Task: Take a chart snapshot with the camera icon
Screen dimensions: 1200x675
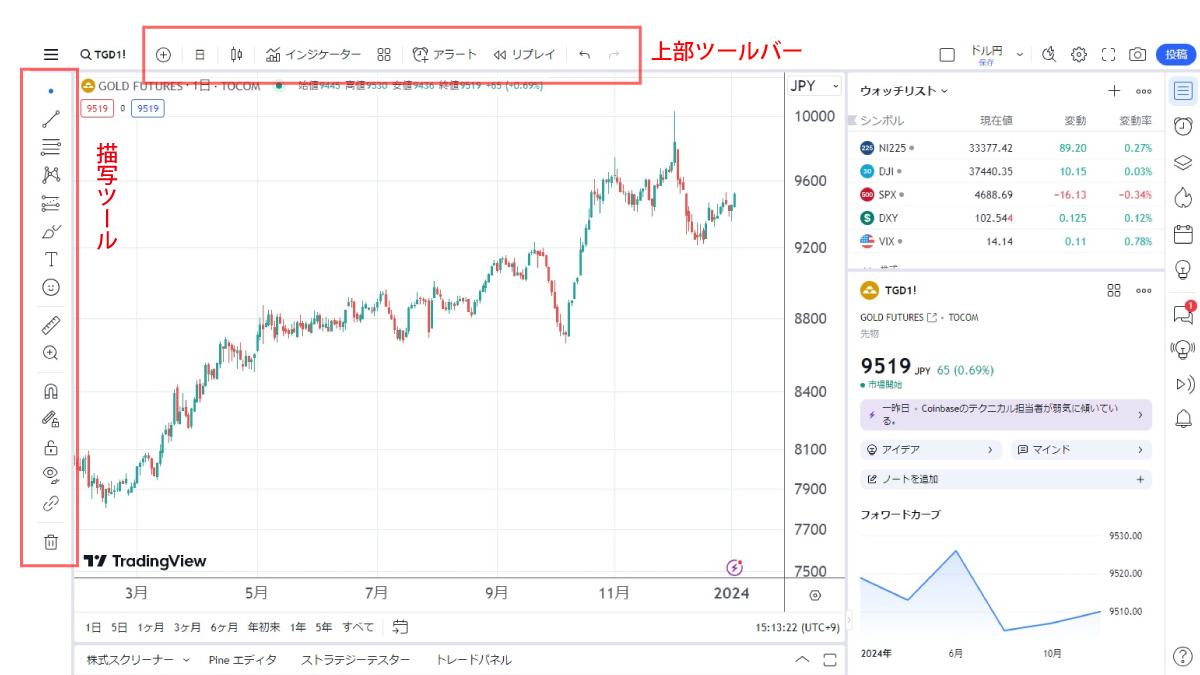Action: click(1135, 54)
